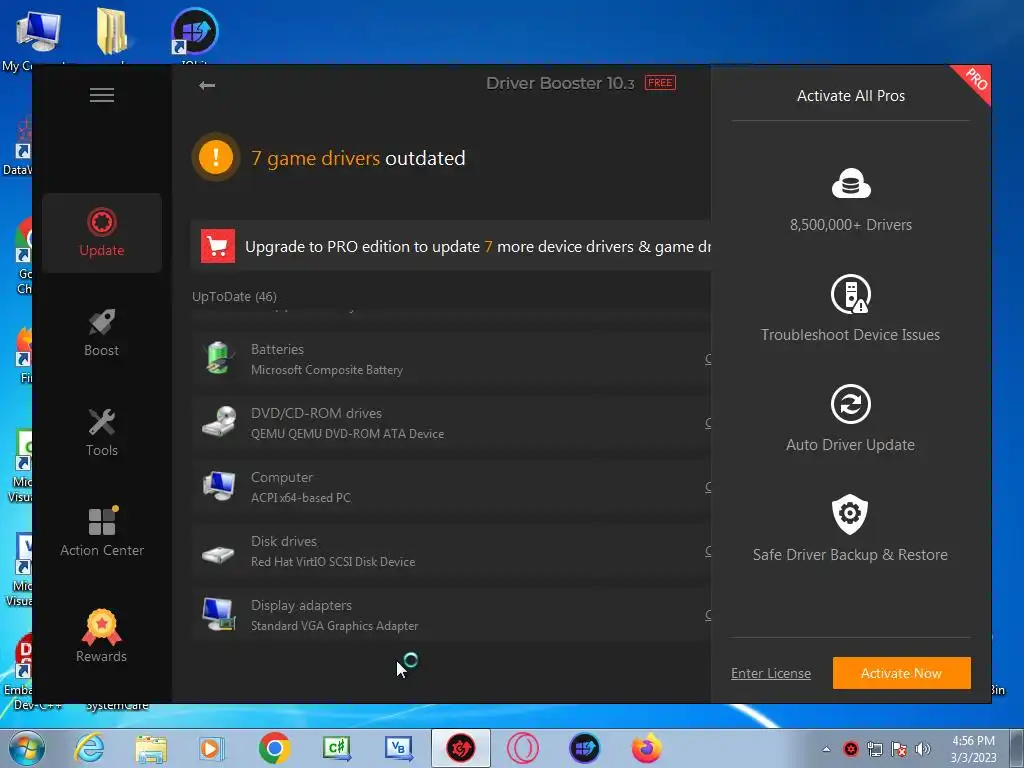The image size is (1024, 768).
Task: Open the C# taskbar icon
Action: pyautogui.click(x=336, y=748)
